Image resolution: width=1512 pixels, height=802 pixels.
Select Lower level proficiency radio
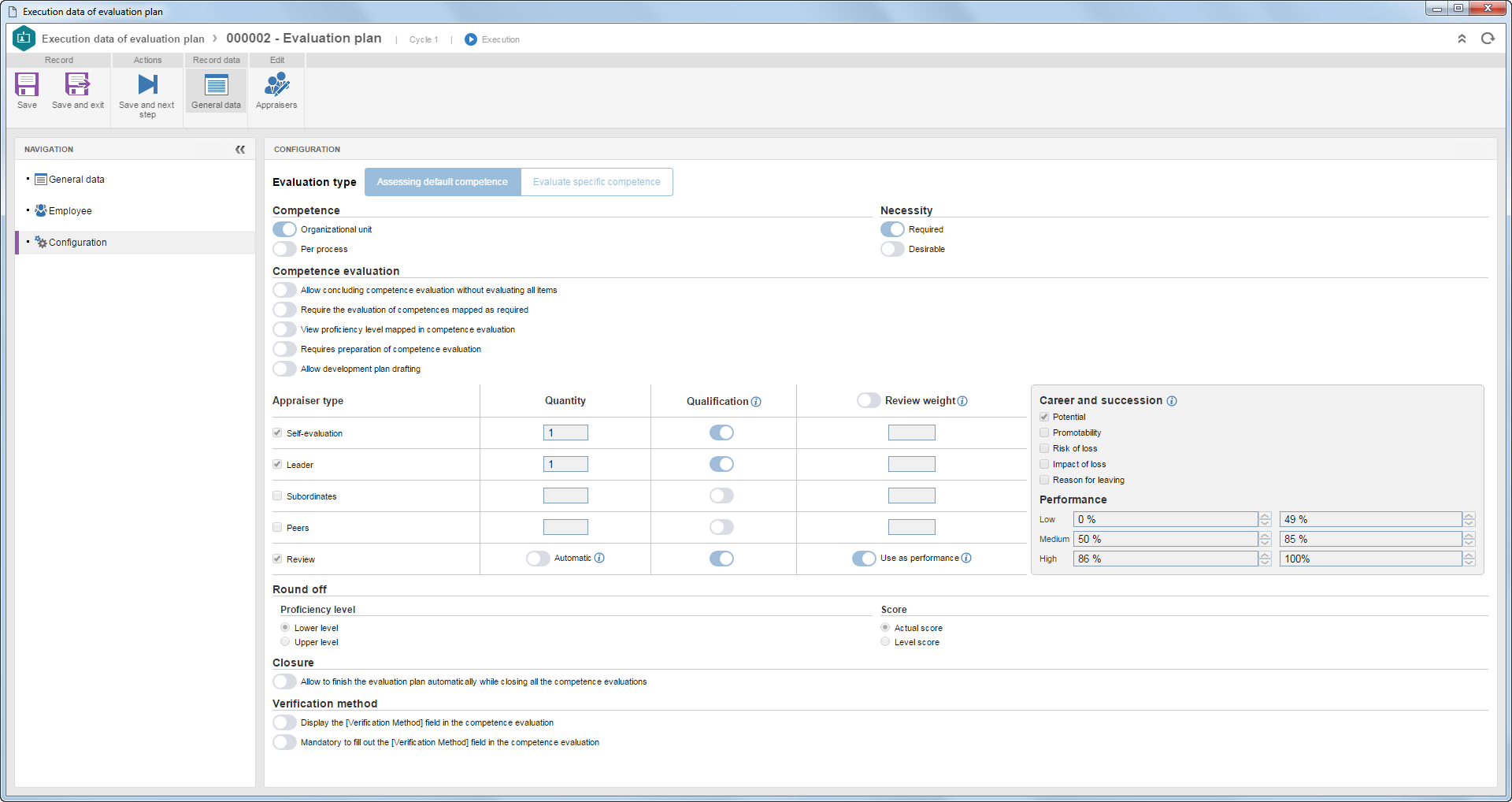[x=285, y=628]
